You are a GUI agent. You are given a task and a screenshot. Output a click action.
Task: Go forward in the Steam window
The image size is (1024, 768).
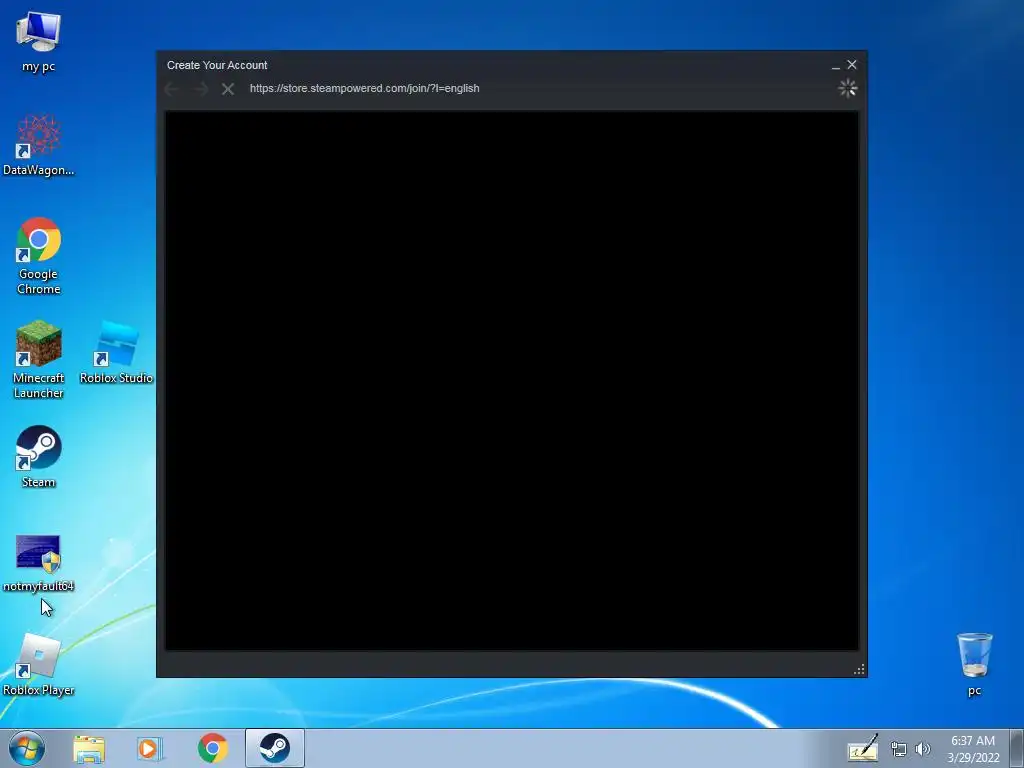tap(200, 89)
